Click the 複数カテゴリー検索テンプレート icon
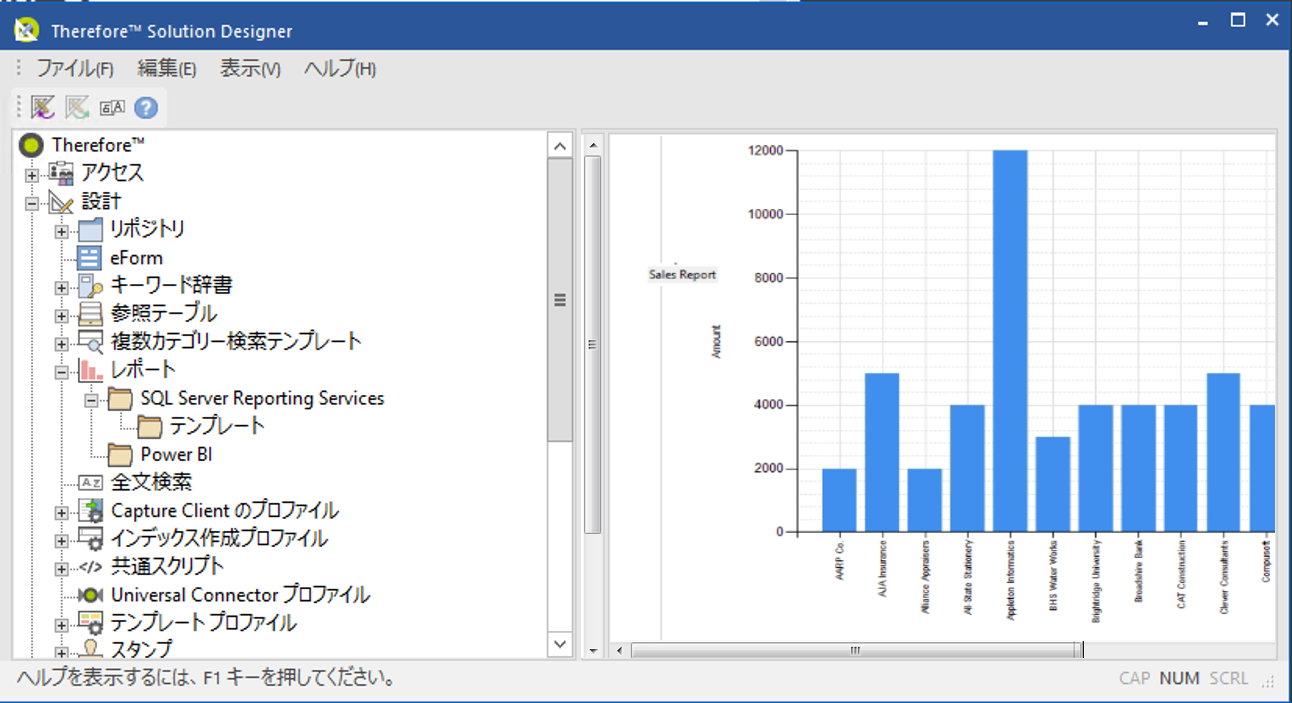This screenshot has height=703, width=1292. coord(90,341)
